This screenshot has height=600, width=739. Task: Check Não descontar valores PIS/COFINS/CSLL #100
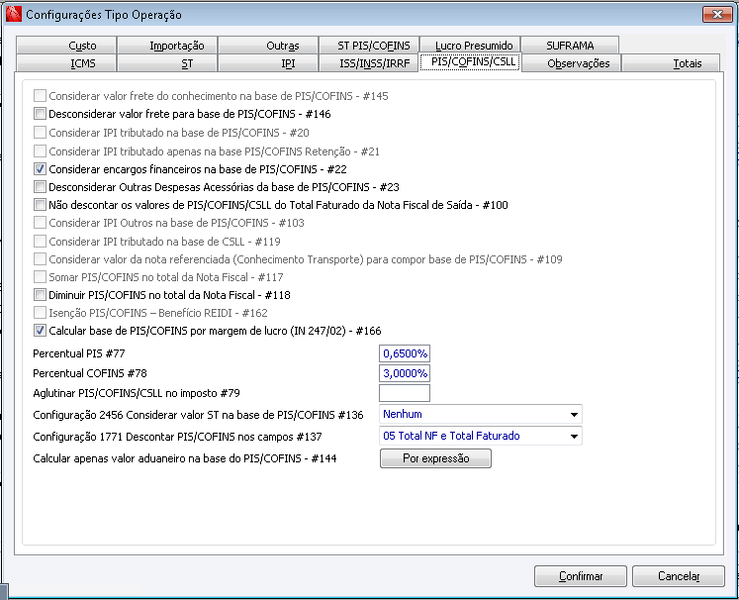click(x=40, y=205)
